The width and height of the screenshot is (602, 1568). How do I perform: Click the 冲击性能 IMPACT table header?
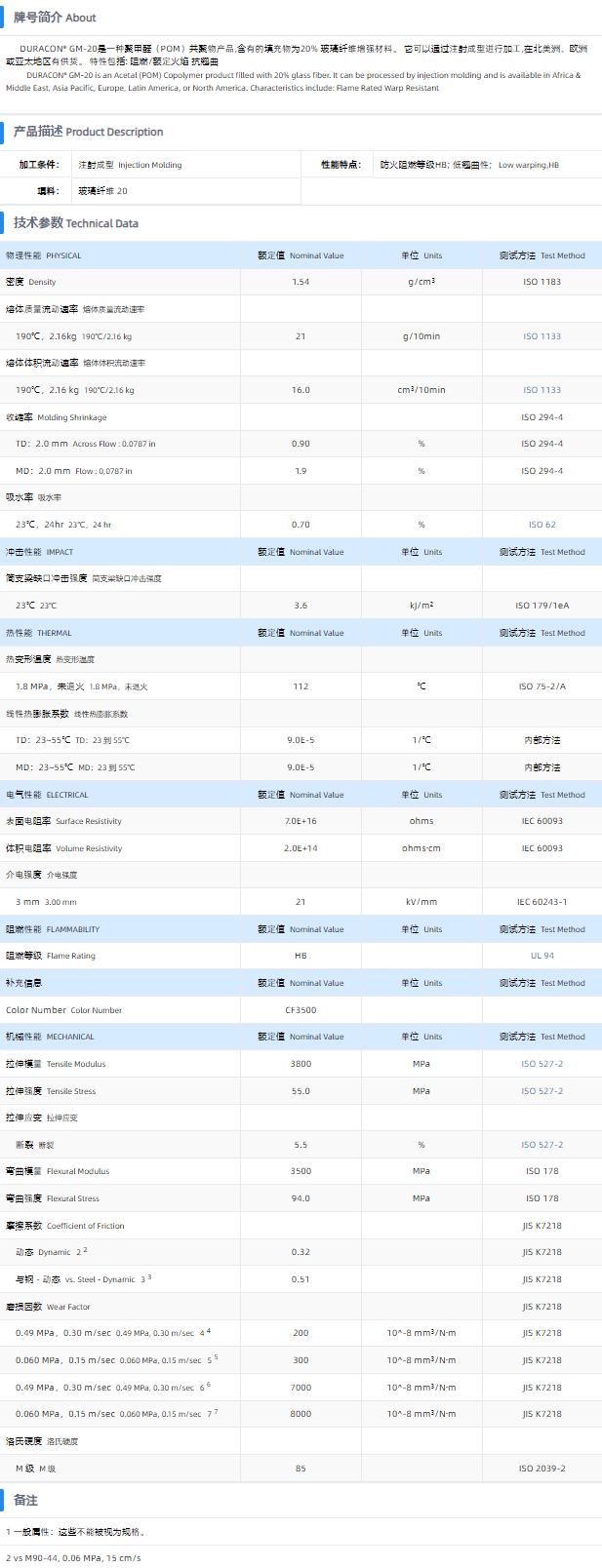click(40, 552)
